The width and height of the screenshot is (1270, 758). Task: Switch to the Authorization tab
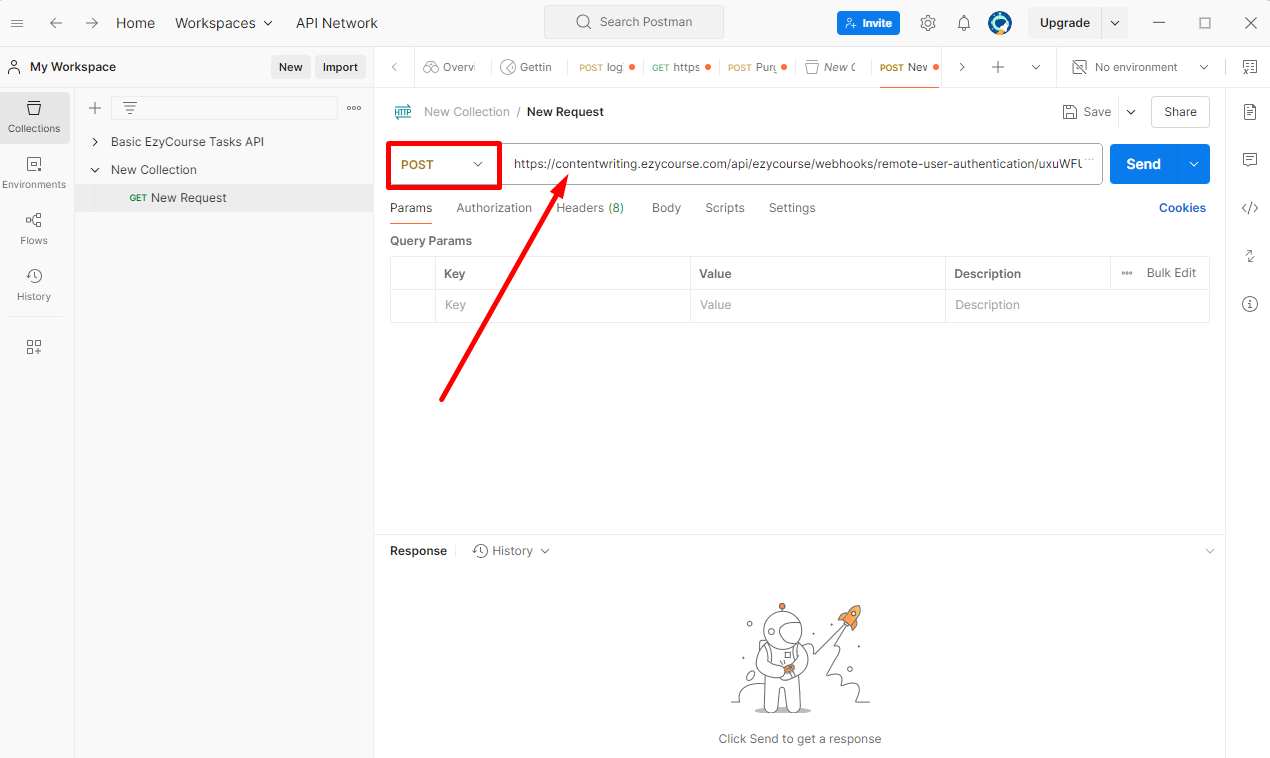coord(494,208)
